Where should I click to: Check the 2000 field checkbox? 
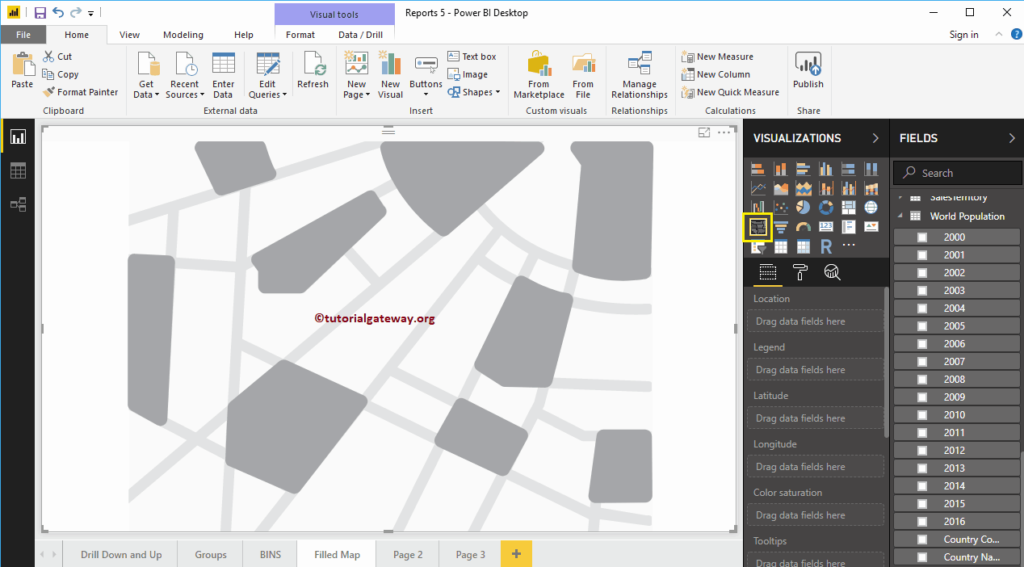coord(922,238)
